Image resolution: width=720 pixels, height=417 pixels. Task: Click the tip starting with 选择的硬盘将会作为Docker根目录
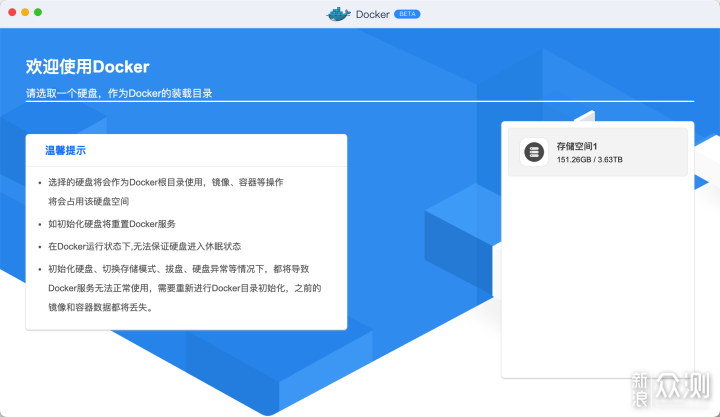pyautogui.click(x=166, y=192)
